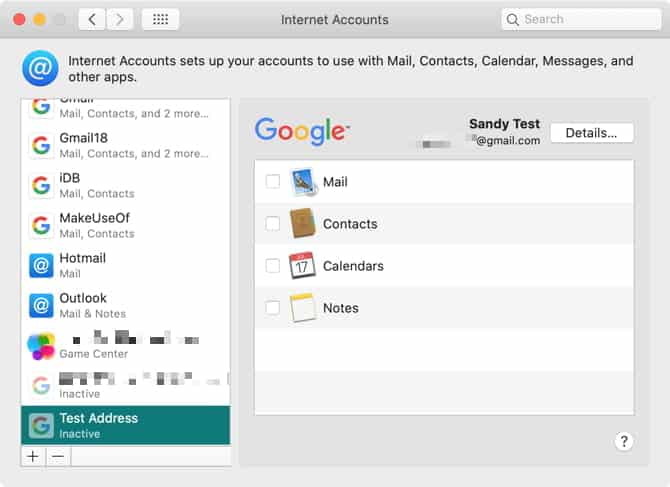
Task: Click the Contacts service label
Action: (350, 224)
